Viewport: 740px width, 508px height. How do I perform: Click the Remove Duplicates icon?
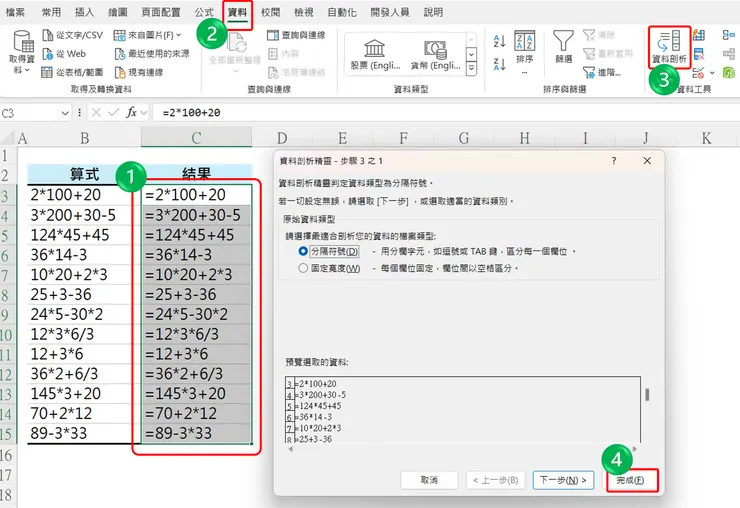click(x=699, y=54)
